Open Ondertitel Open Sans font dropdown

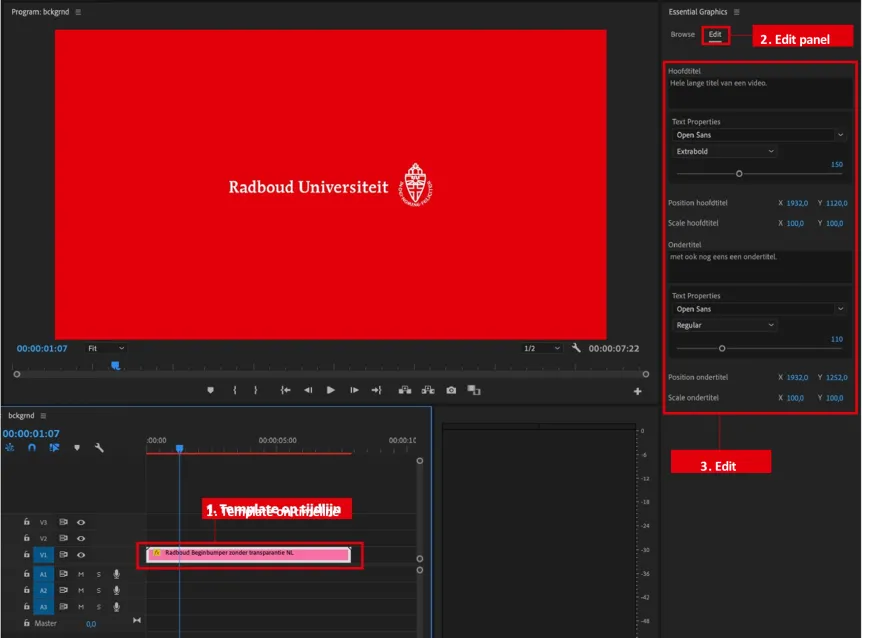pyautogui.click(x=759, y=309)
